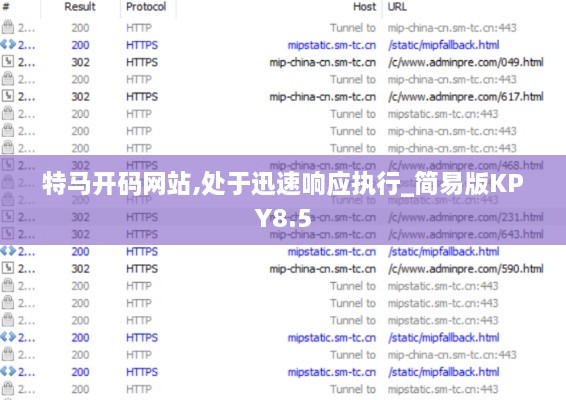Click the HTML icon beside first mipfallback.html session
This screenshot has width=566, height=400.
[8, 45]
